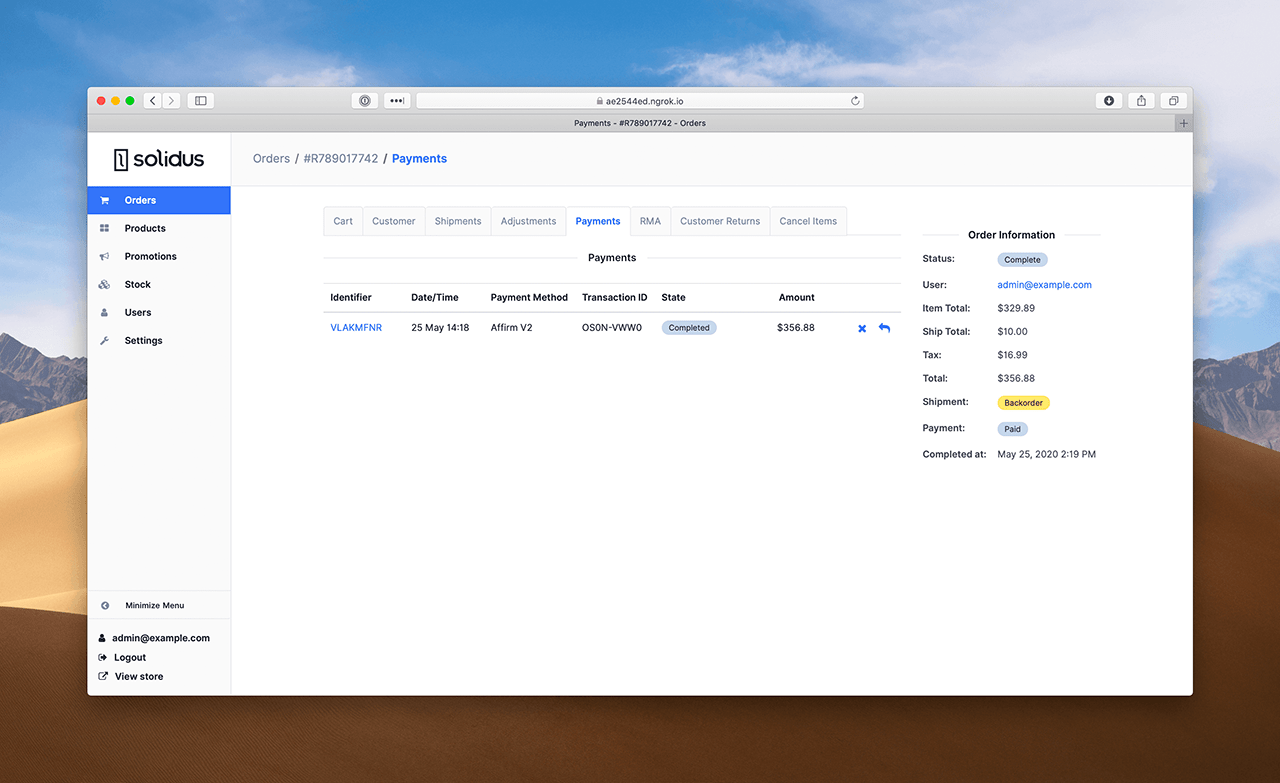Open Safari tab overview button
1280x783 pixels.
tap(1173, 100)
